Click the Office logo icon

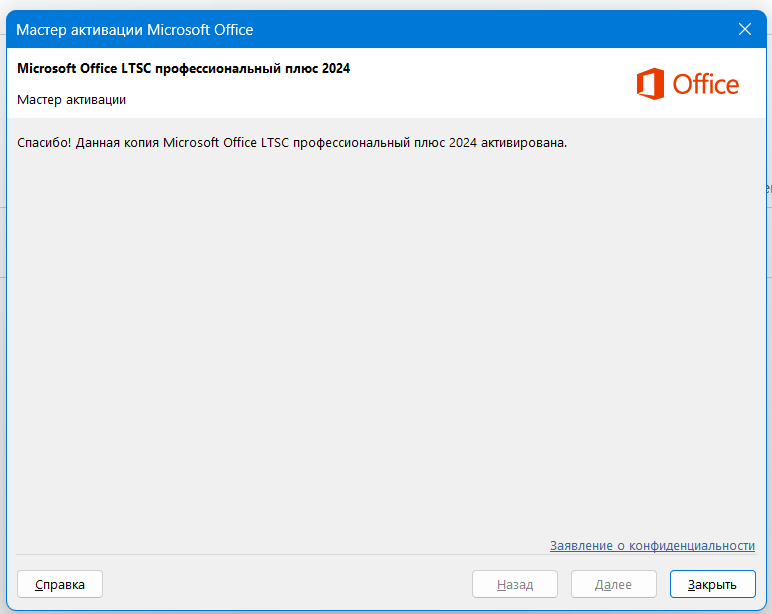pos(687,84)
